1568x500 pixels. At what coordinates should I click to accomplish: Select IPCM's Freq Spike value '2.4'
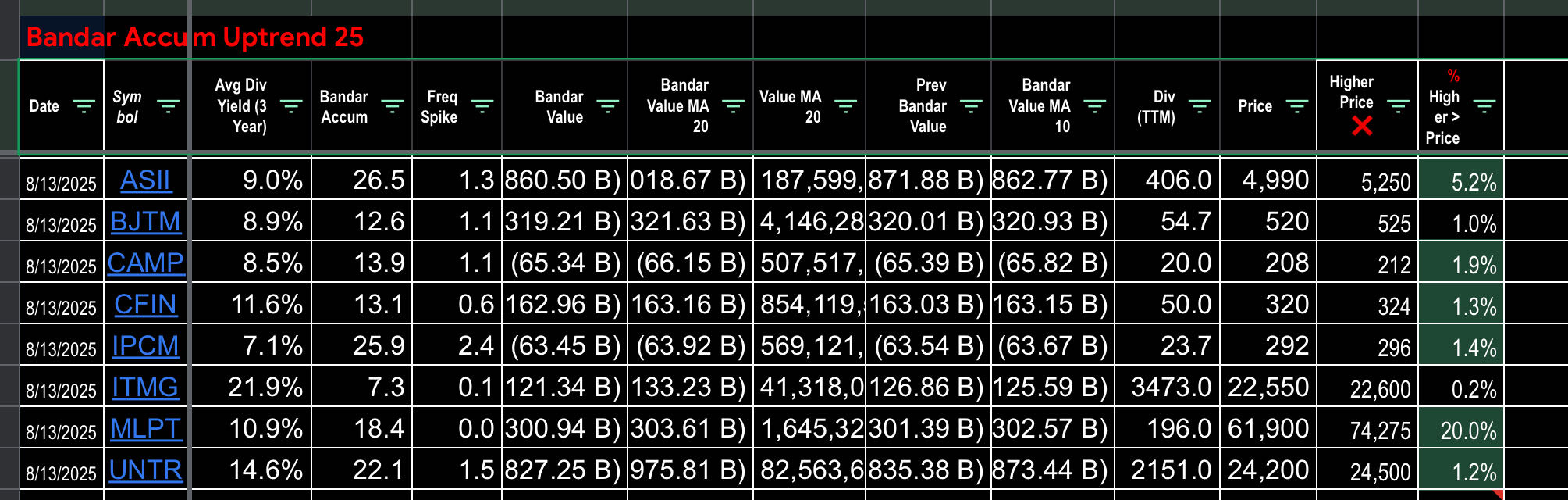pos(457,346)
